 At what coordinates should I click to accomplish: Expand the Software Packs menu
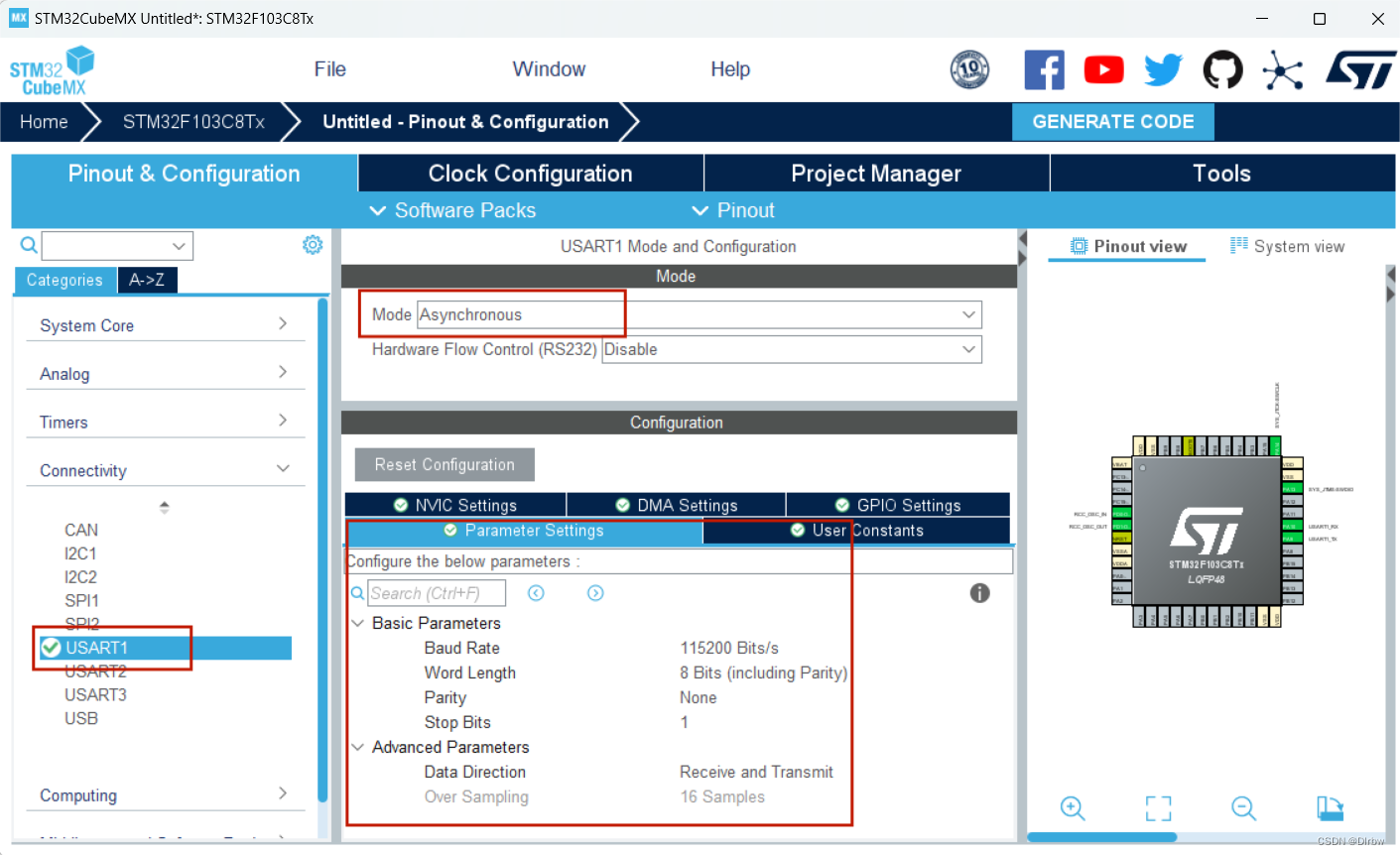click(452, 210)
